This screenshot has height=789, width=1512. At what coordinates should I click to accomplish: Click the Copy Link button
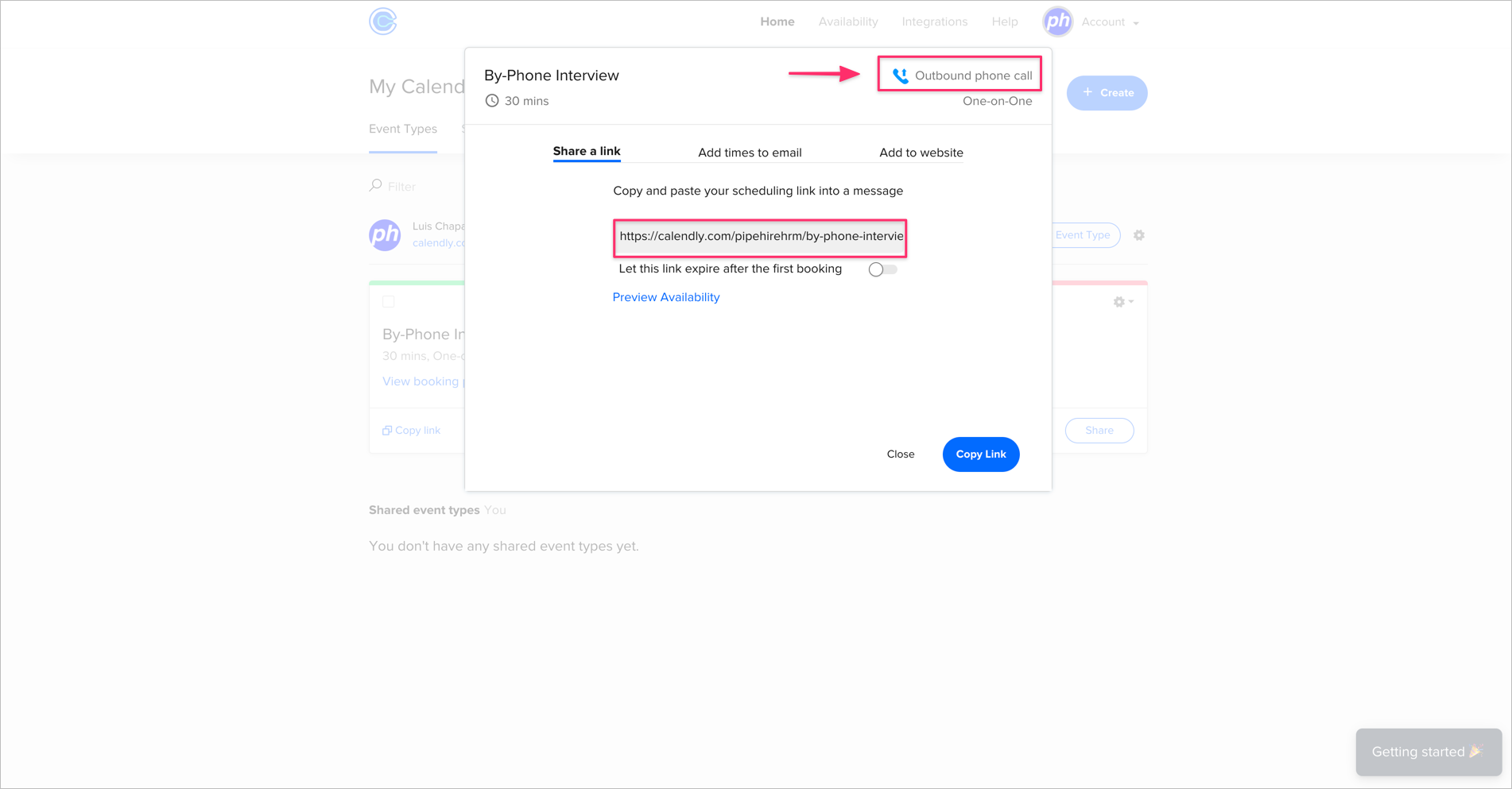[x=981, y=454]
